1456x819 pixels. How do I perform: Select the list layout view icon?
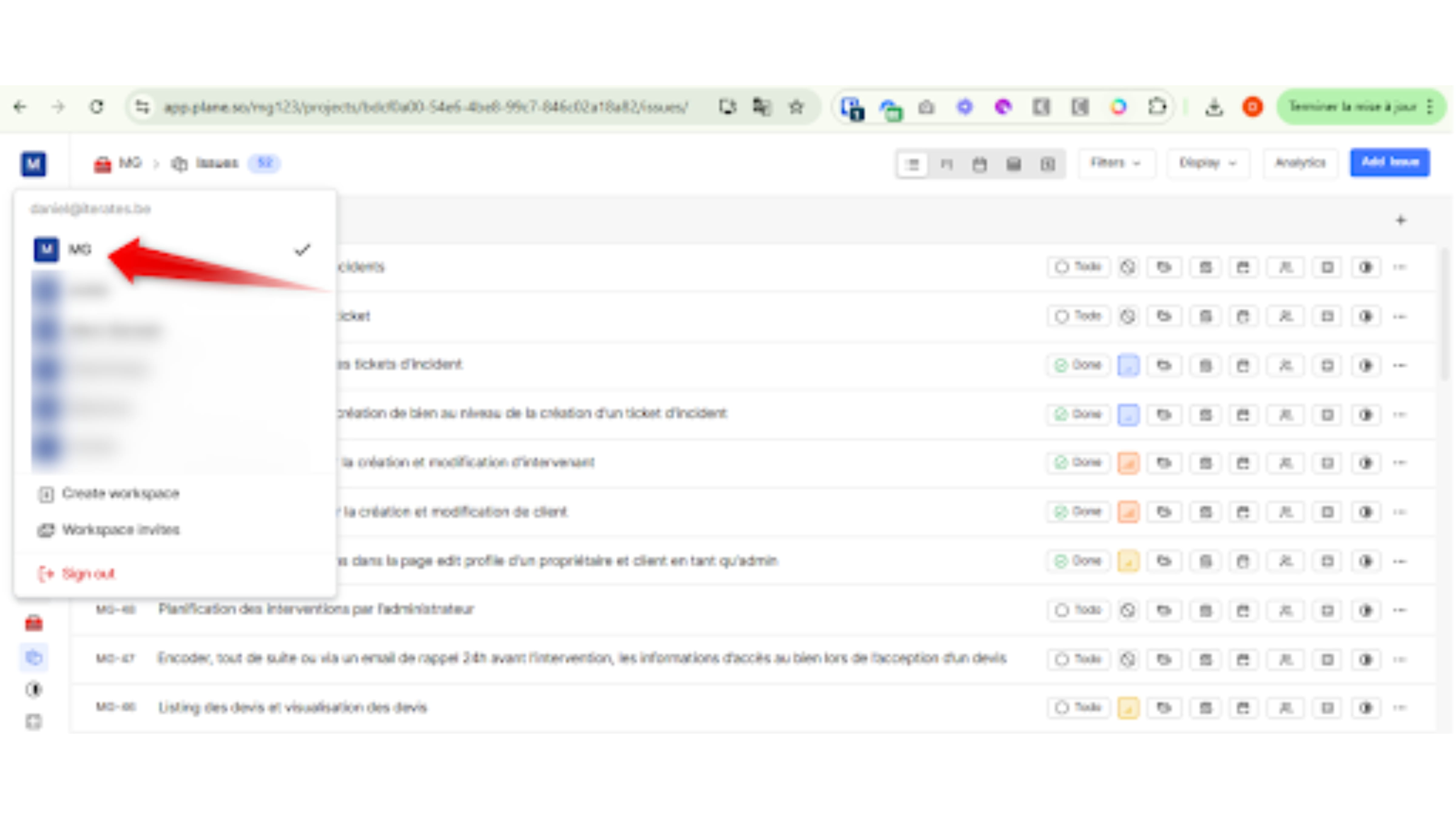tap(912, 164)
